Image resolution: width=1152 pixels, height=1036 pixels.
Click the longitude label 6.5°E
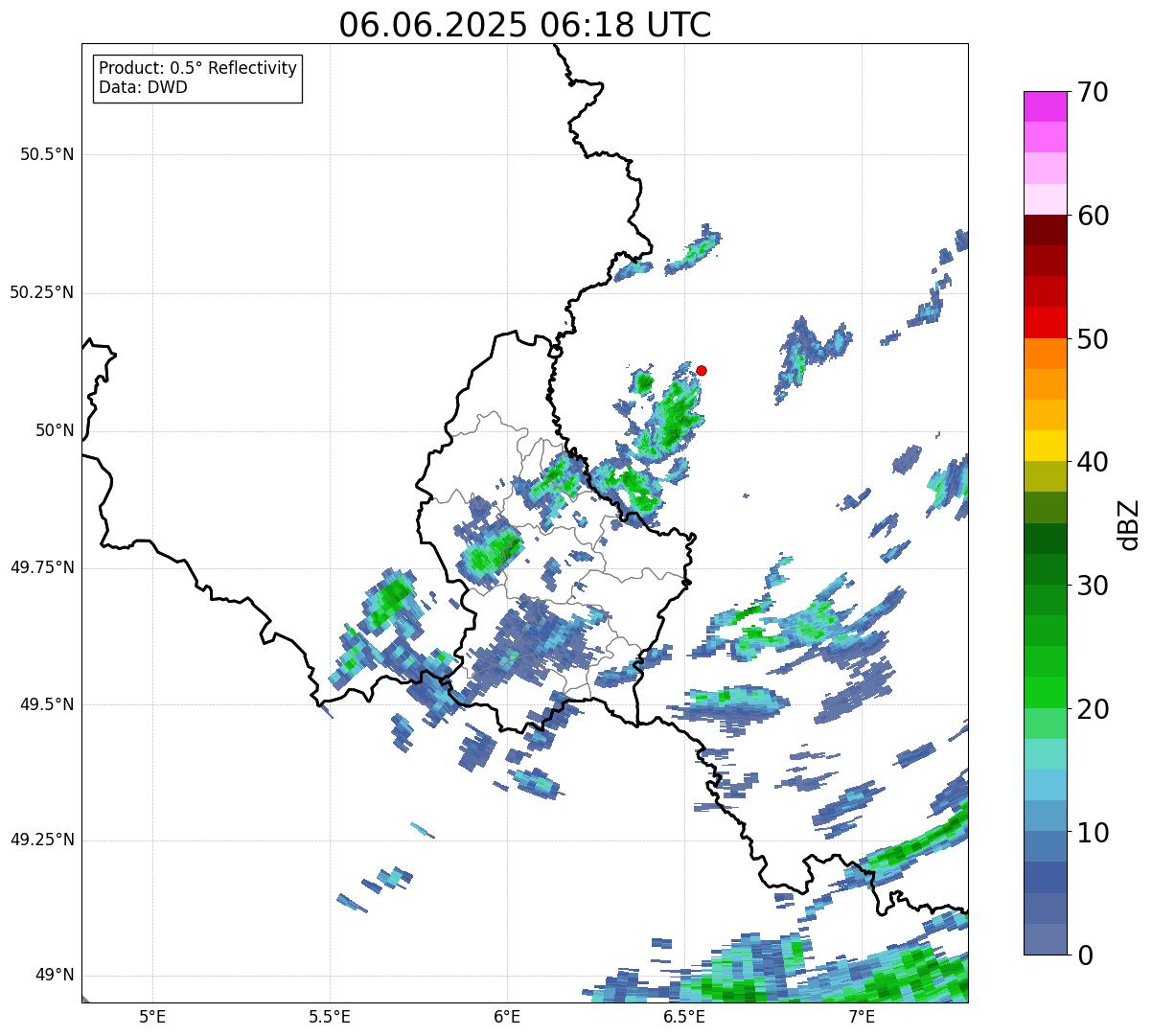click(684, 1016)
